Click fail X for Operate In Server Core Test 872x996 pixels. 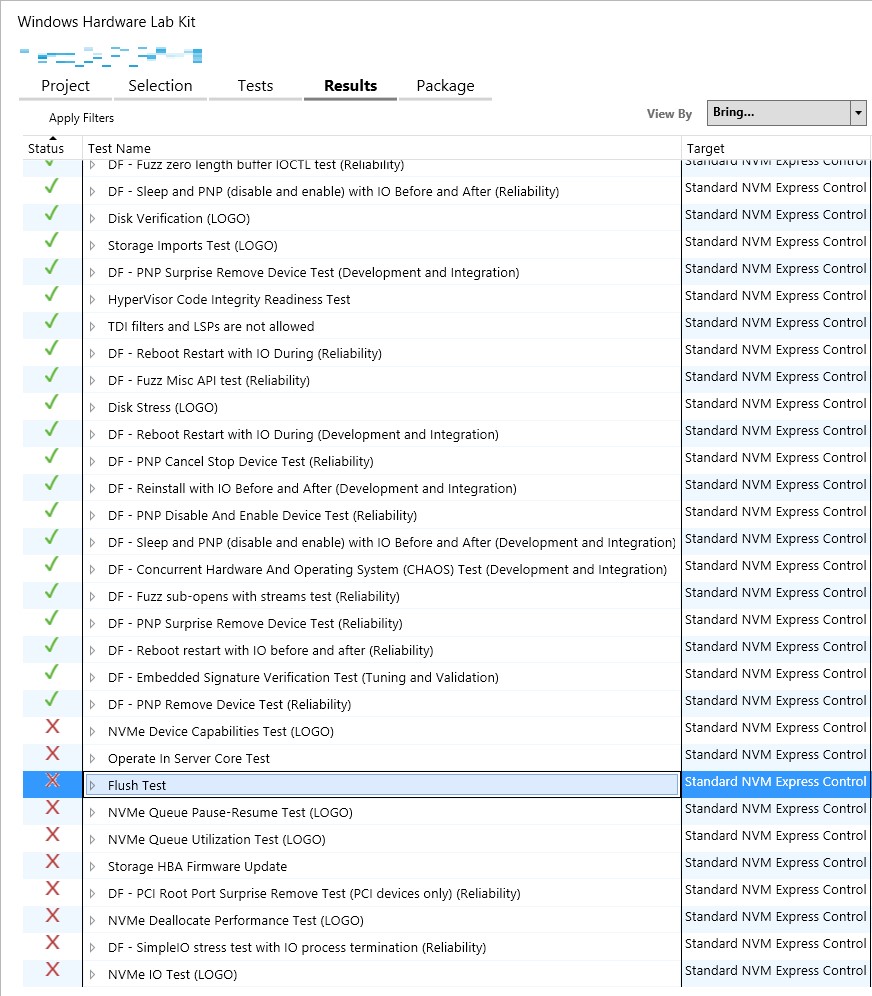click(53, 753)
